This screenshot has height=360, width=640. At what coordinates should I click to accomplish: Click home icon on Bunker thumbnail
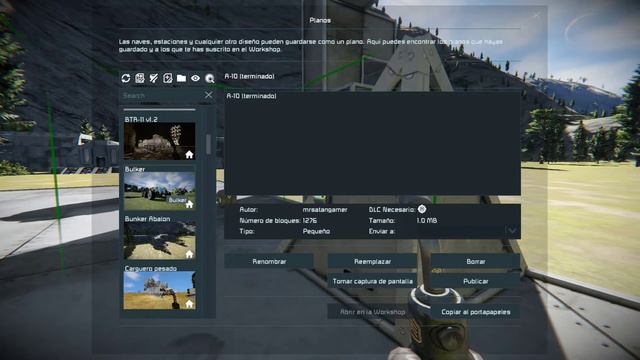point(189,204)
